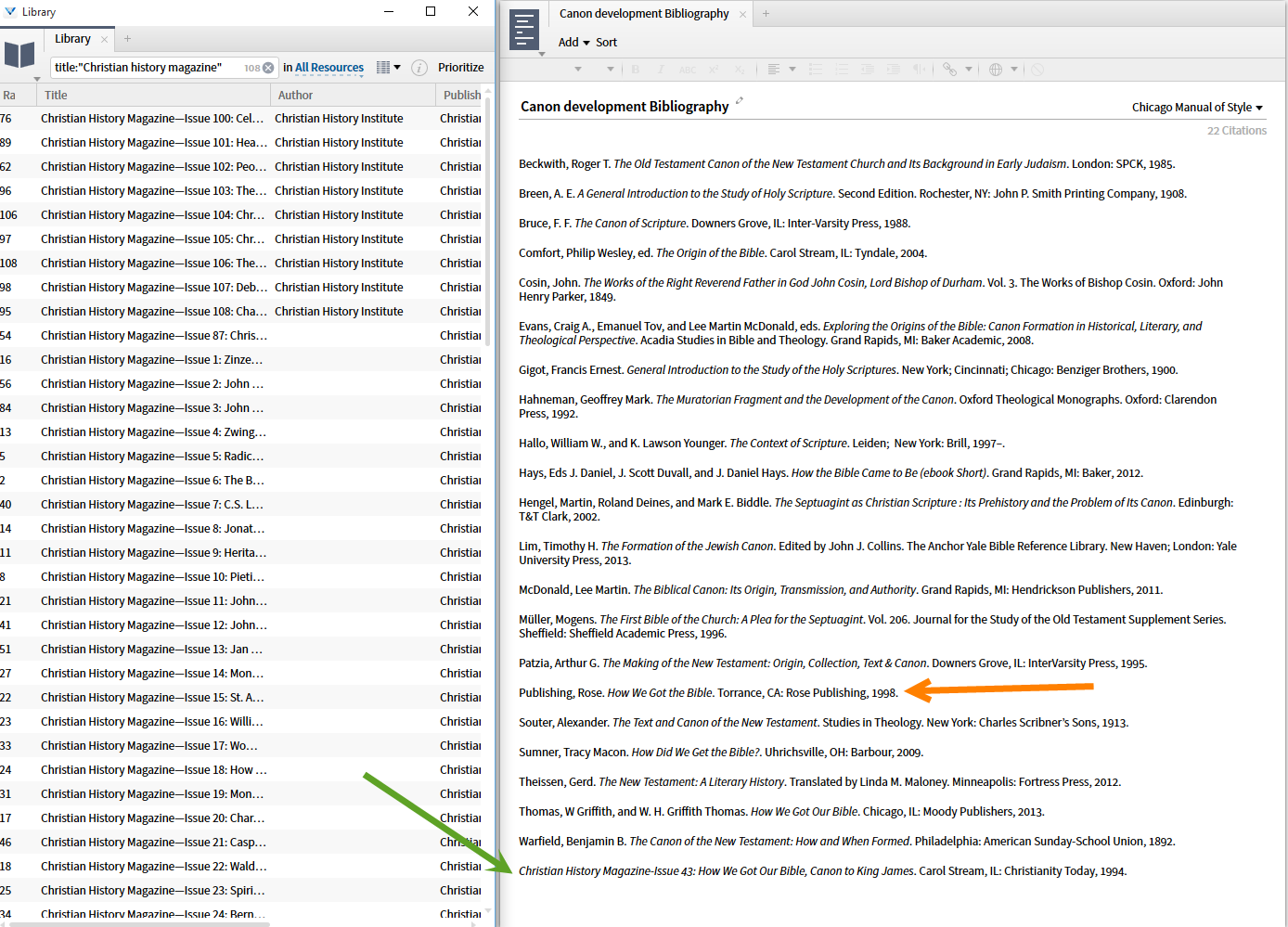The height and width of the screenshot is (927, 1288).
Task: Select Christian History Magazine Issue 100 row
Action: (241, 119)
